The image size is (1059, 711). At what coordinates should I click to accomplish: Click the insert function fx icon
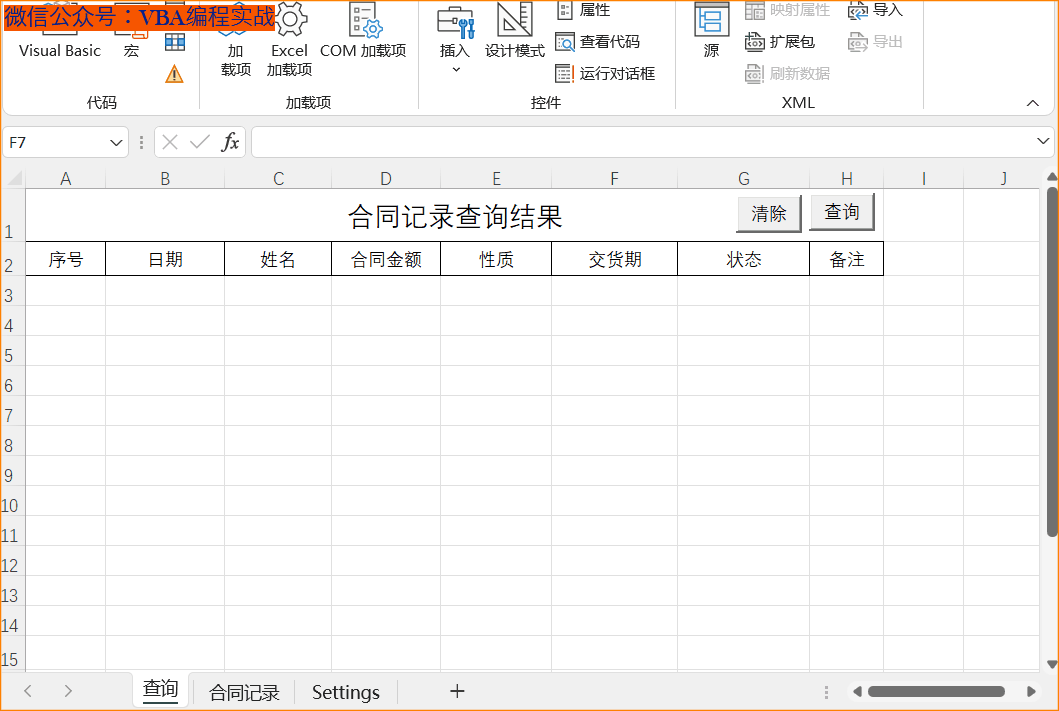tap(230, 142)
